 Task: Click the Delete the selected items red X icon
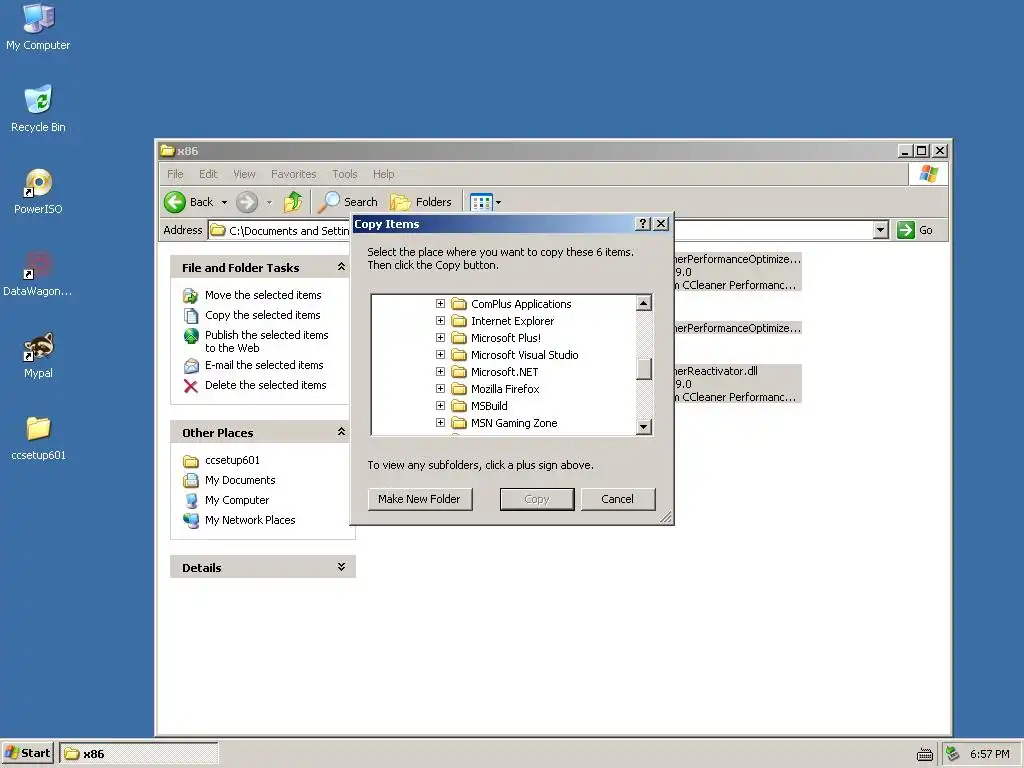(191, 385)
